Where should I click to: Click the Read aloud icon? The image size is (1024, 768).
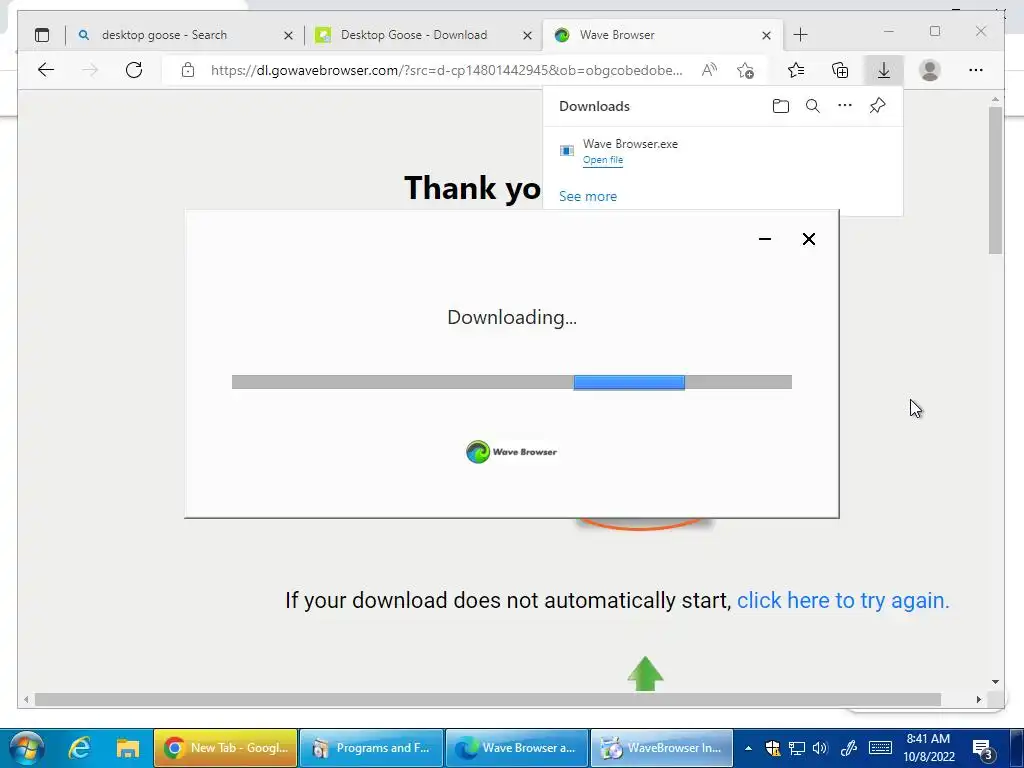click(x=709, y=70)
